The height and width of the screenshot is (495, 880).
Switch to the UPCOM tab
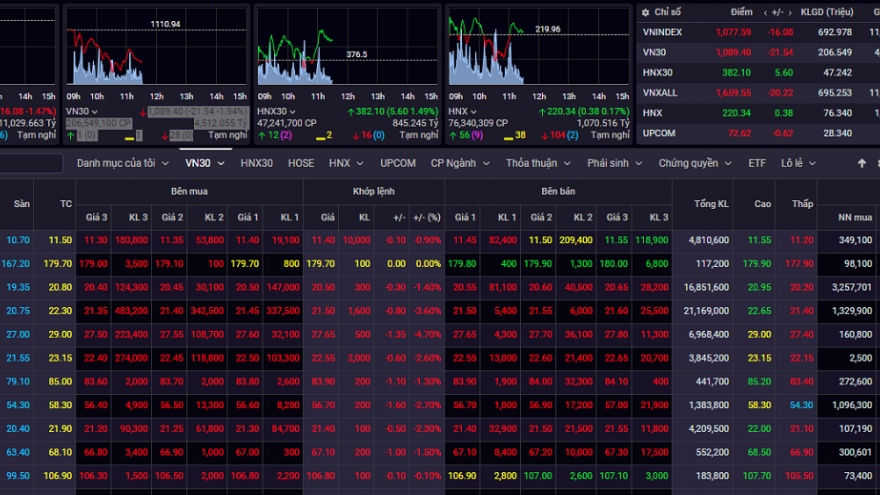(398, 163)
